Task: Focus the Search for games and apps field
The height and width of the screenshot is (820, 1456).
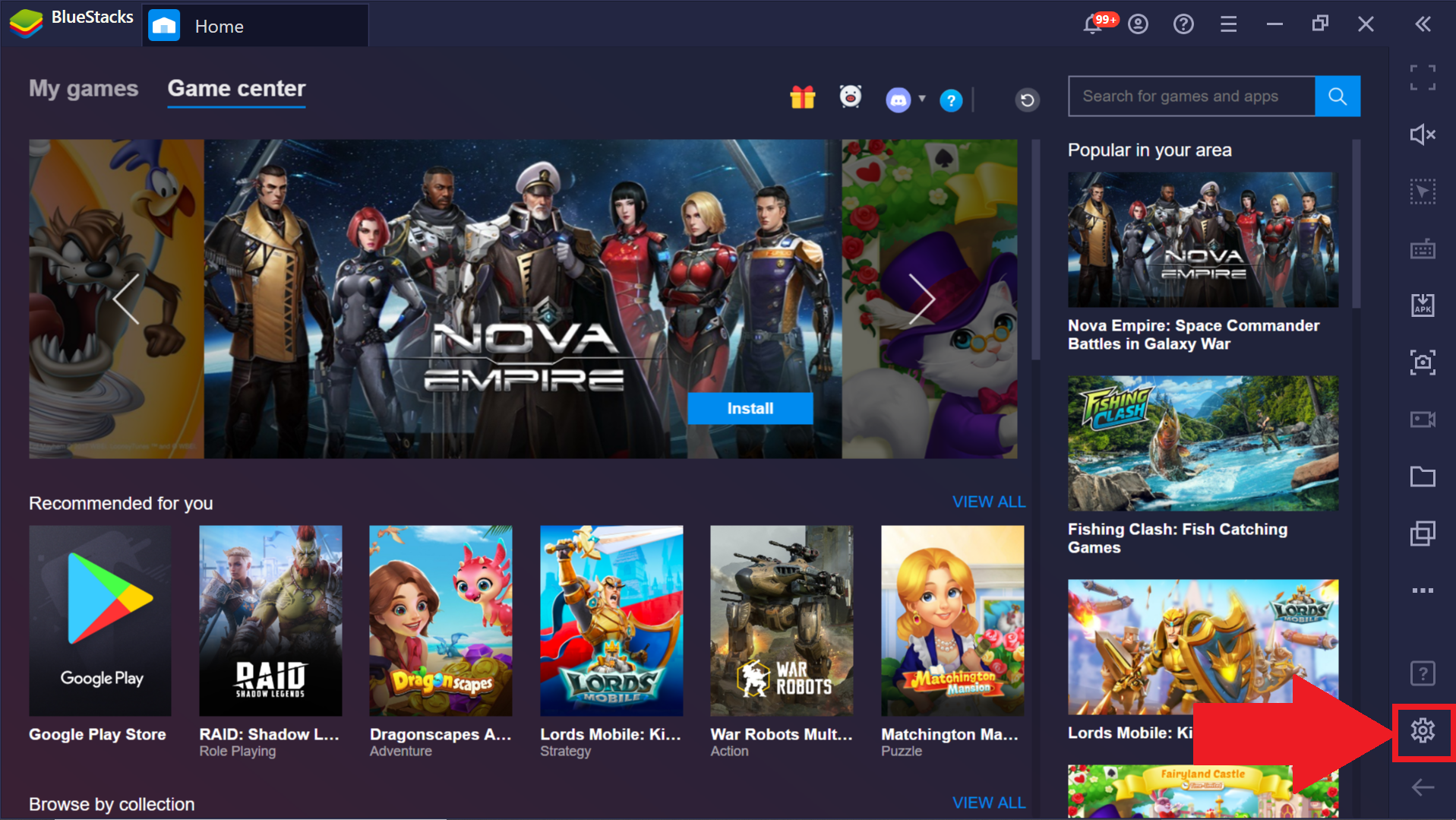Action: [x=1192, y=96]
